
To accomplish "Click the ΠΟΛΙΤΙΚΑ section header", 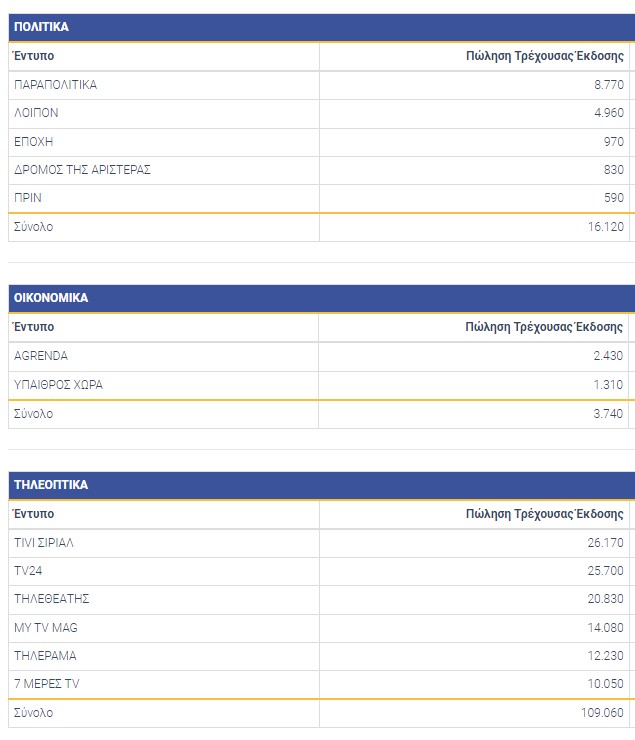I will click(x=42, y=27).
